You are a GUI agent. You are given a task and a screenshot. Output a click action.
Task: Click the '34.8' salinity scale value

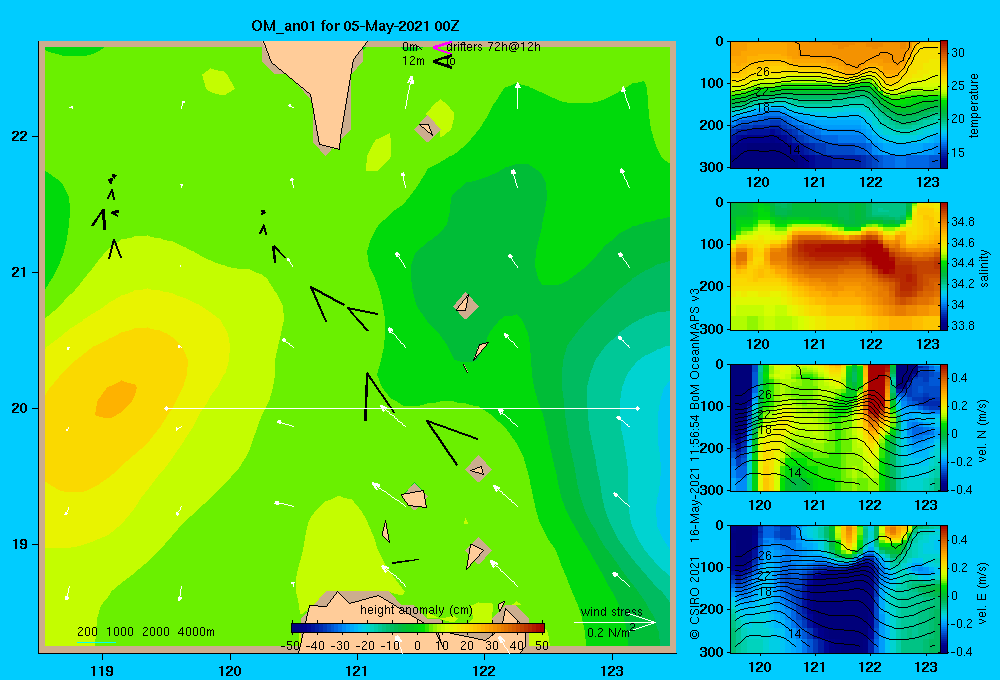click(x=962, y=221)
